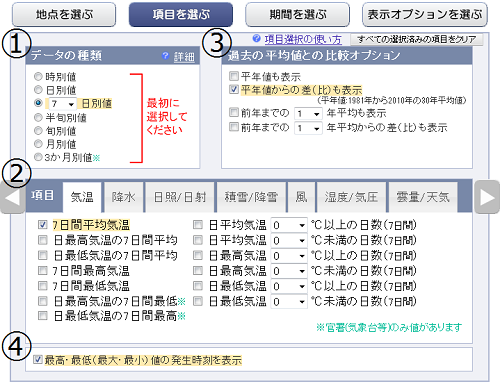The width and height of the screenshot is (500, 384).
Task: Uncheck 7日間平均気温 checkbox
Action: coord(43,225)
